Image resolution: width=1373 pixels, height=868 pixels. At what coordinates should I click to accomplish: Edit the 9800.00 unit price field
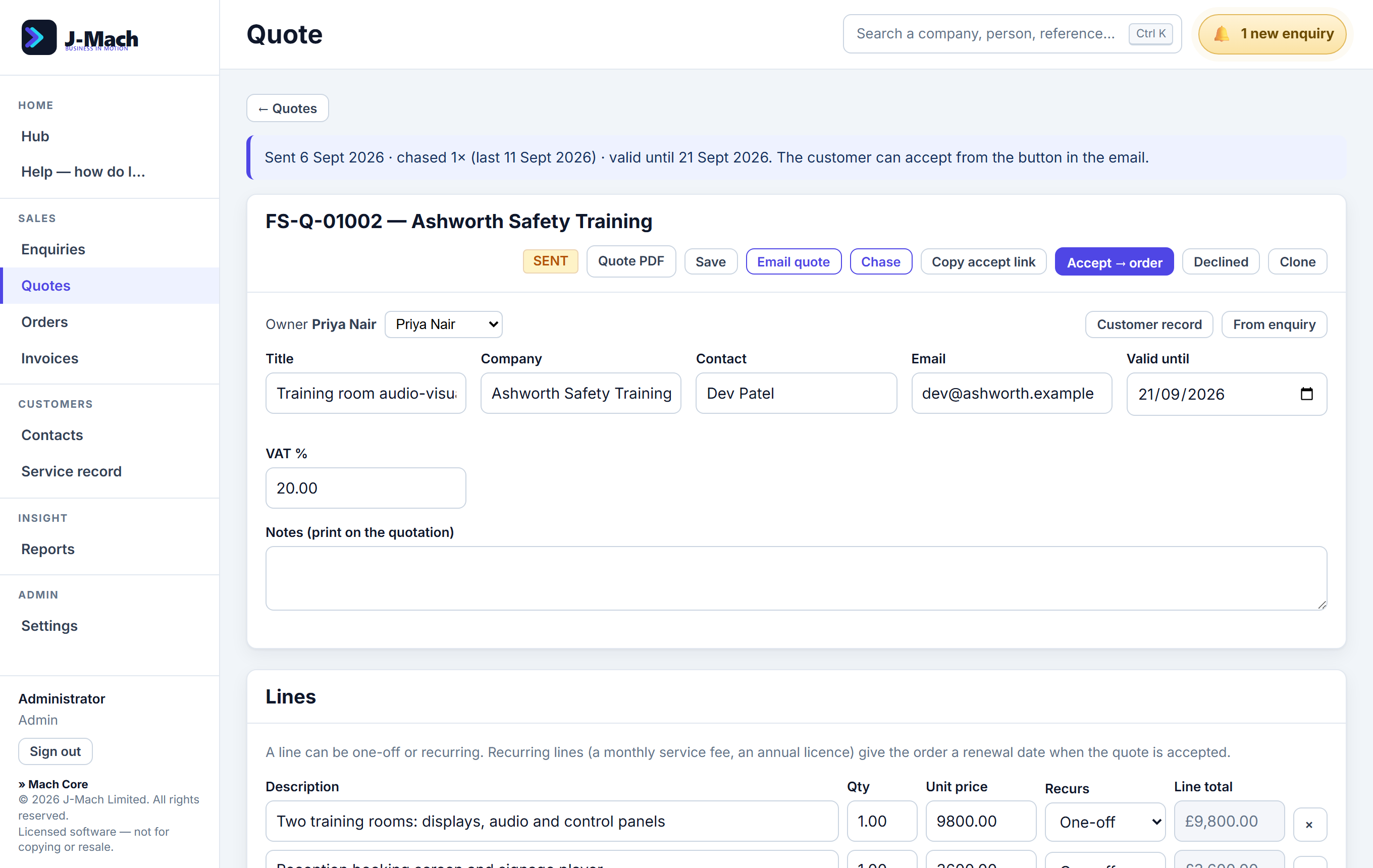(981, 821)
